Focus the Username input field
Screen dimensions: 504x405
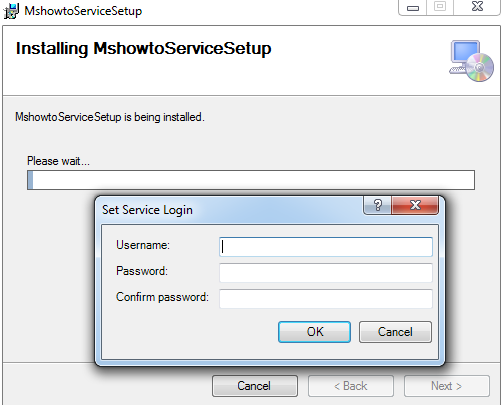point(326,247)
